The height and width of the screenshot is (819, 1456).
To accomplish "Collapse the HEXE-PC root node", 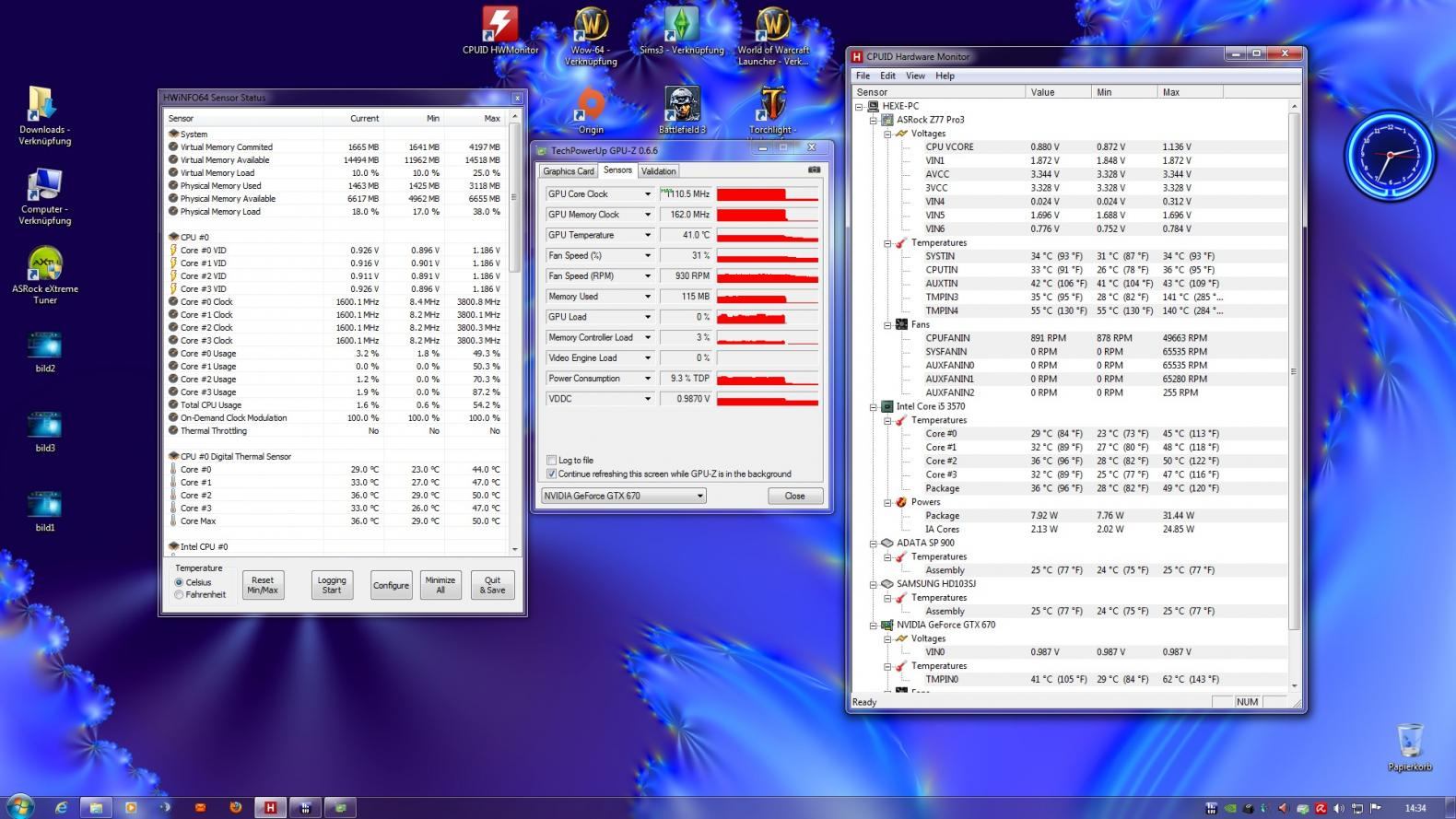I will pyautogui.click(x=859, y=106).
